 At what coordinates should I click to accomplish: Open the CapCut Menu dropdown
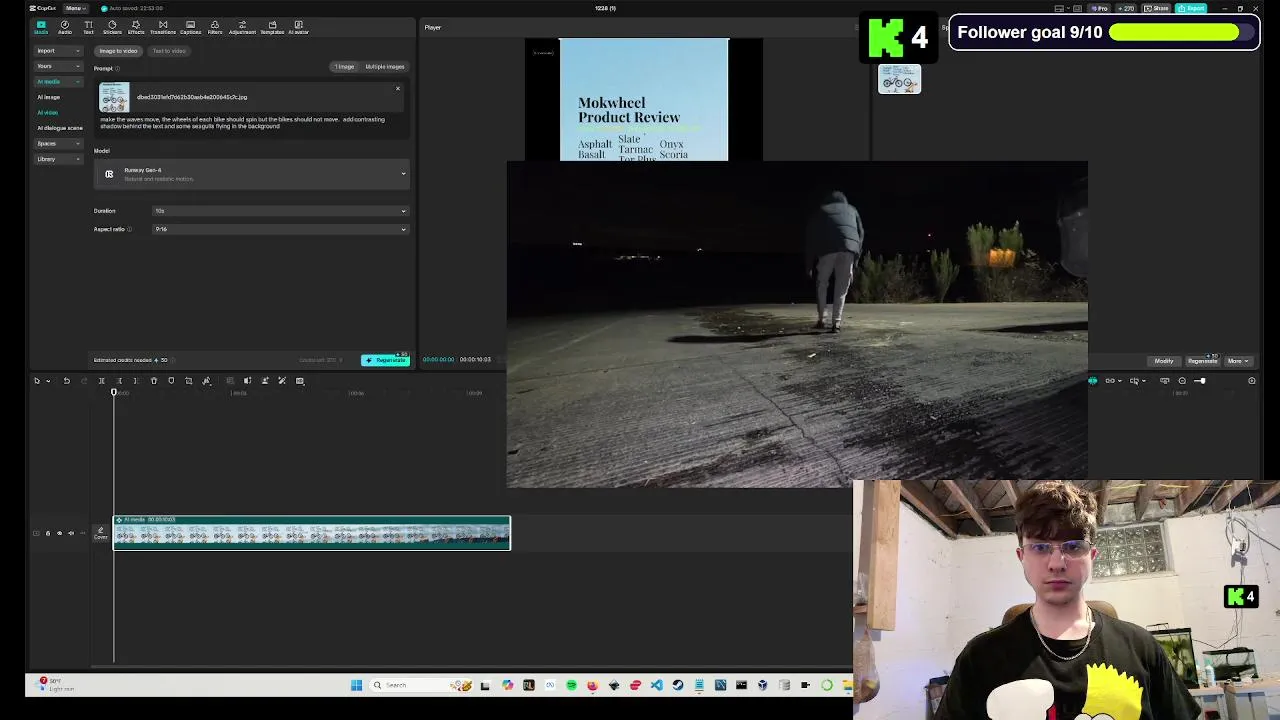click(x=74, y=8)
